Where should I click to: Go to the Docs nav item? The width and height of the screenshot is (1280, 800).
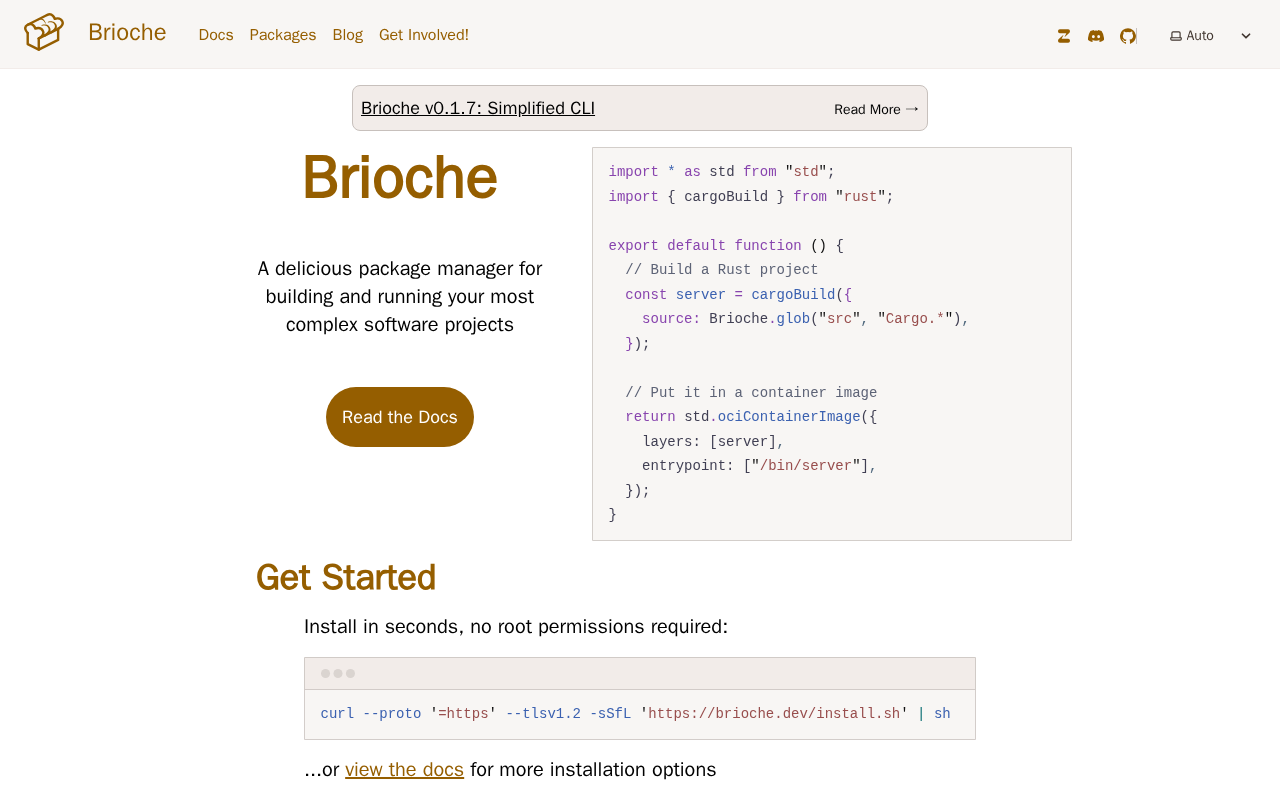click(216, 35)
